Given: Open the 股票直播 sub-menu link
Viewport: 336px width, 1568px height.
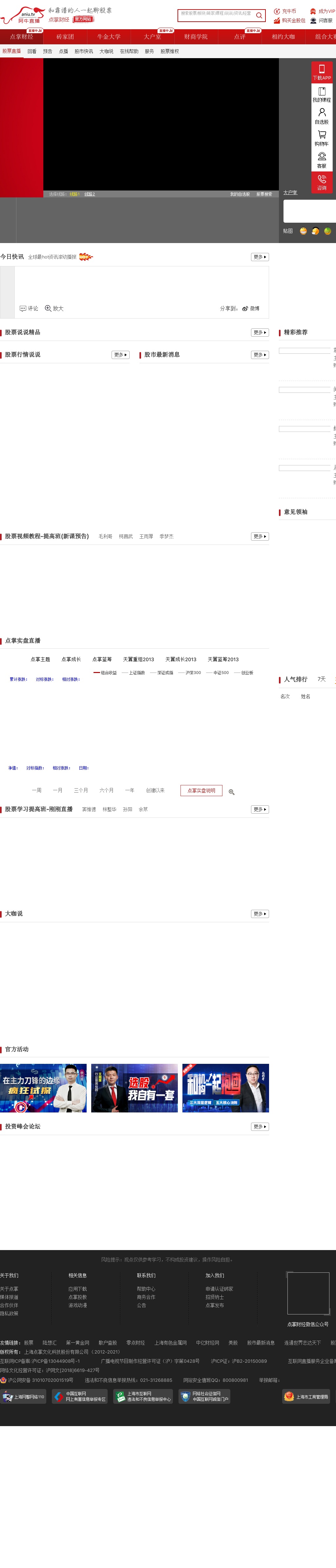Looking at the screenshot, I should coord(11,51).
